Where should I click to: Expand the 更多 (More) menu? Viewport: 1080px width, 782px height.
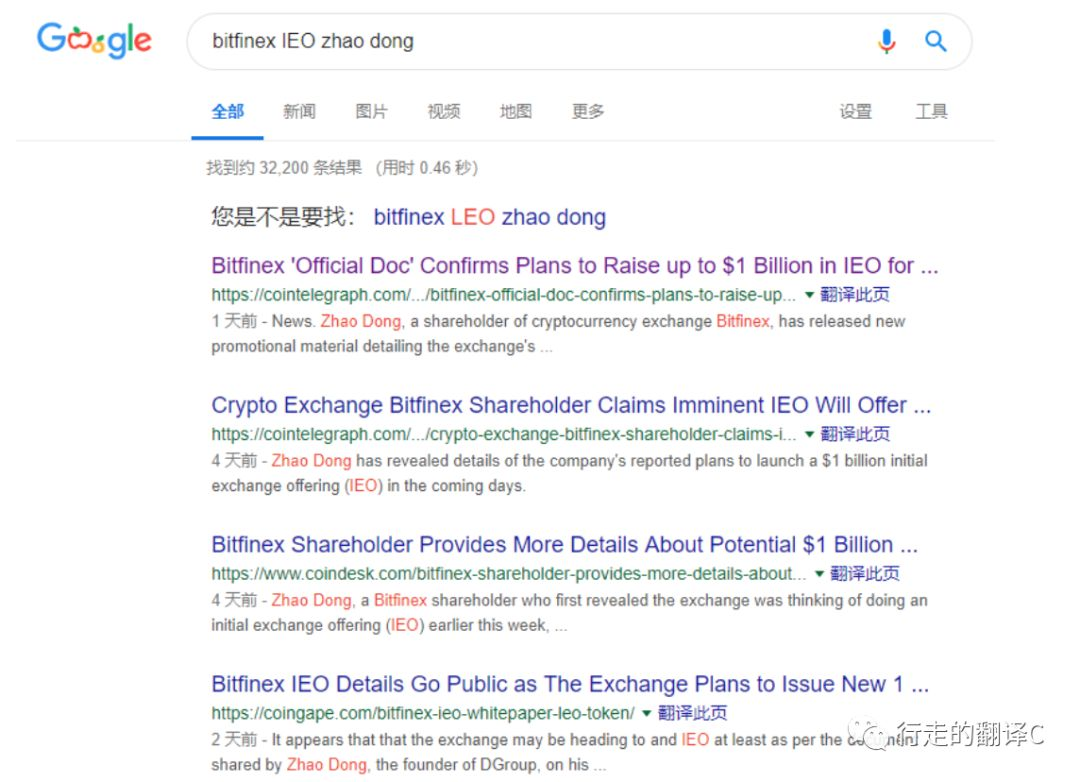(588, 112)
